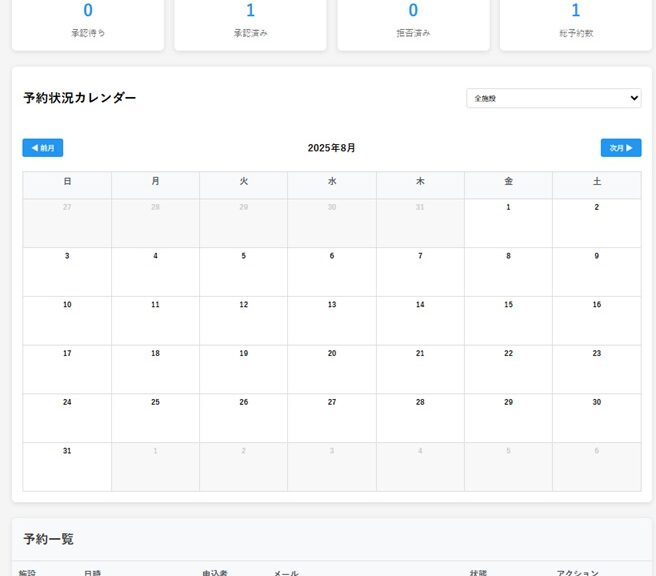Click the 水 weekday header
Screen dimensions: 656x576
pos(332,185)
